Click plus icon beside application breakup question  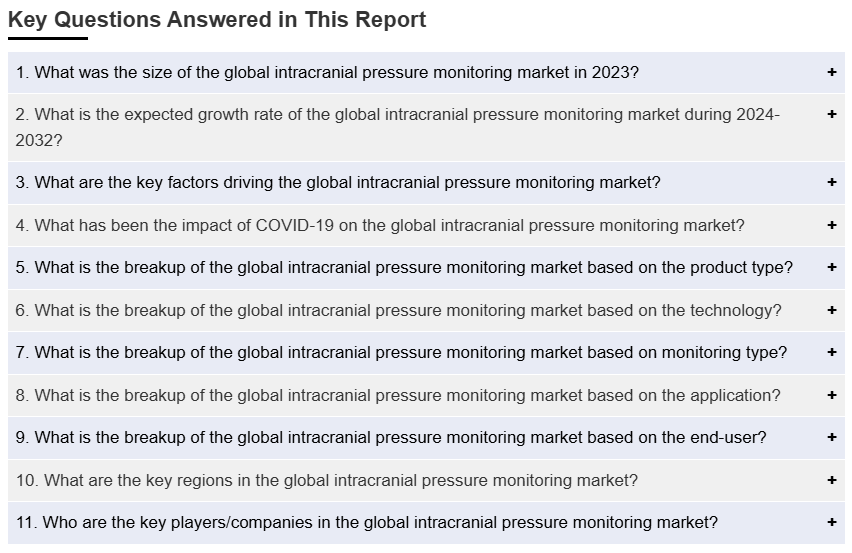(x=831, y=395)
